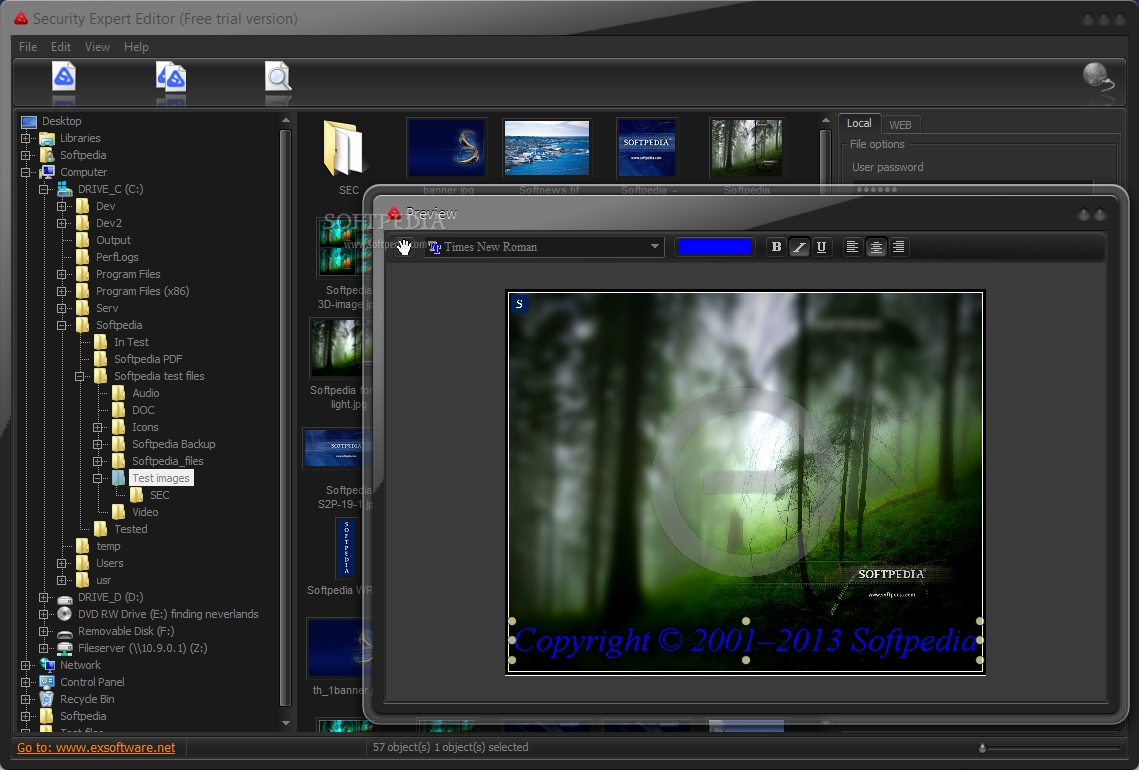The height and width of the screenshot is (770, 1139).
Task: Toggle italic formatting in Preview toolbar
Action: [798, 247]
